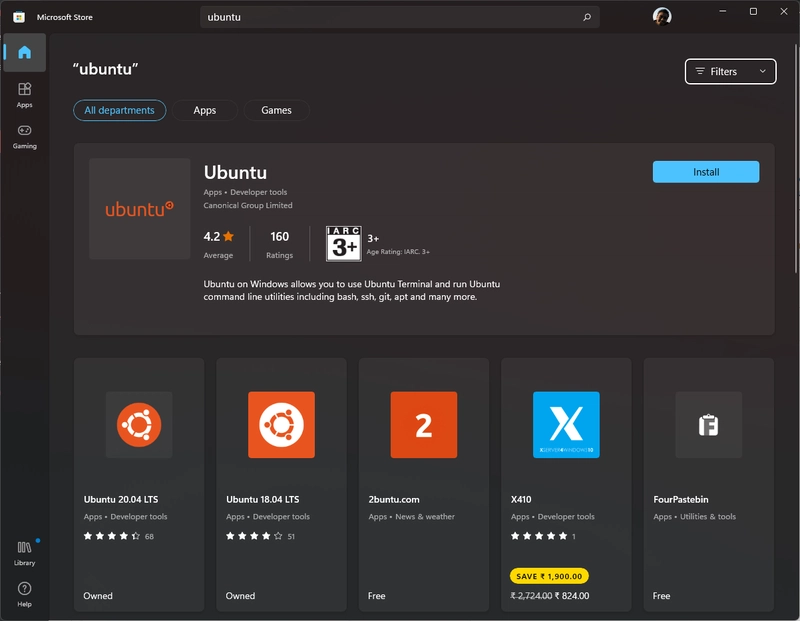Click the IARC 3+ rating badge
Viewport: 800px width, 621px height.
344,243
